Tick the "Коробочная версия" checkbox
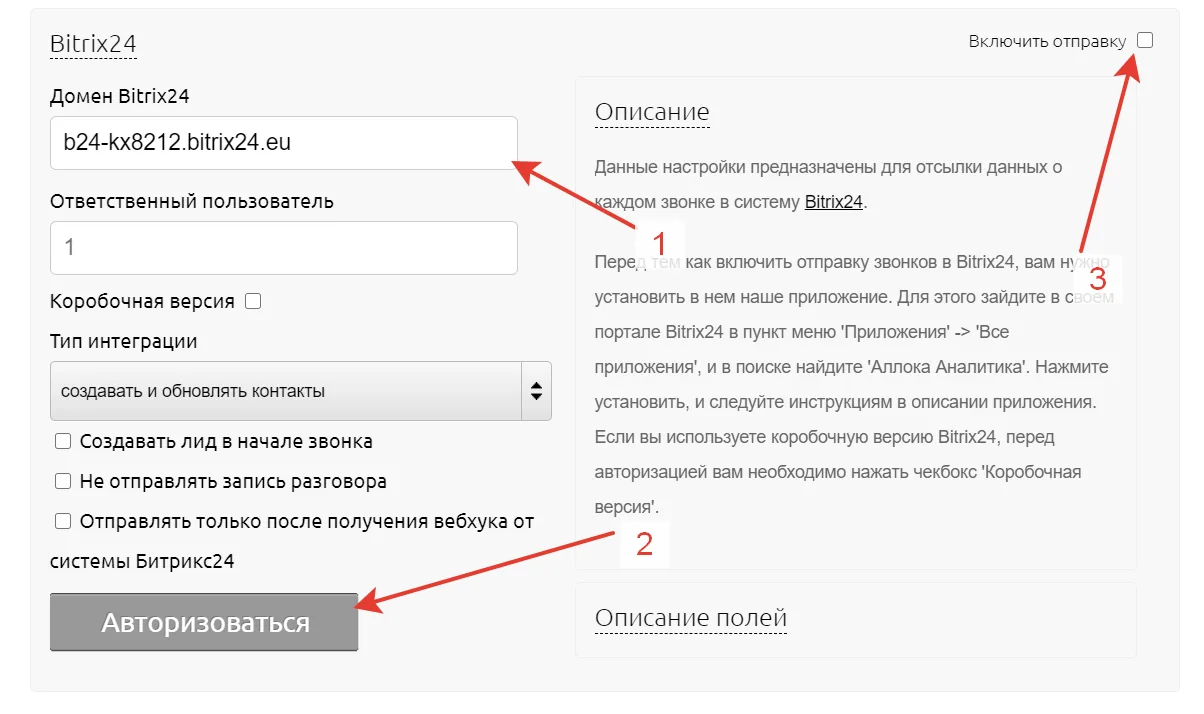1204x714 pixels. 253,301
